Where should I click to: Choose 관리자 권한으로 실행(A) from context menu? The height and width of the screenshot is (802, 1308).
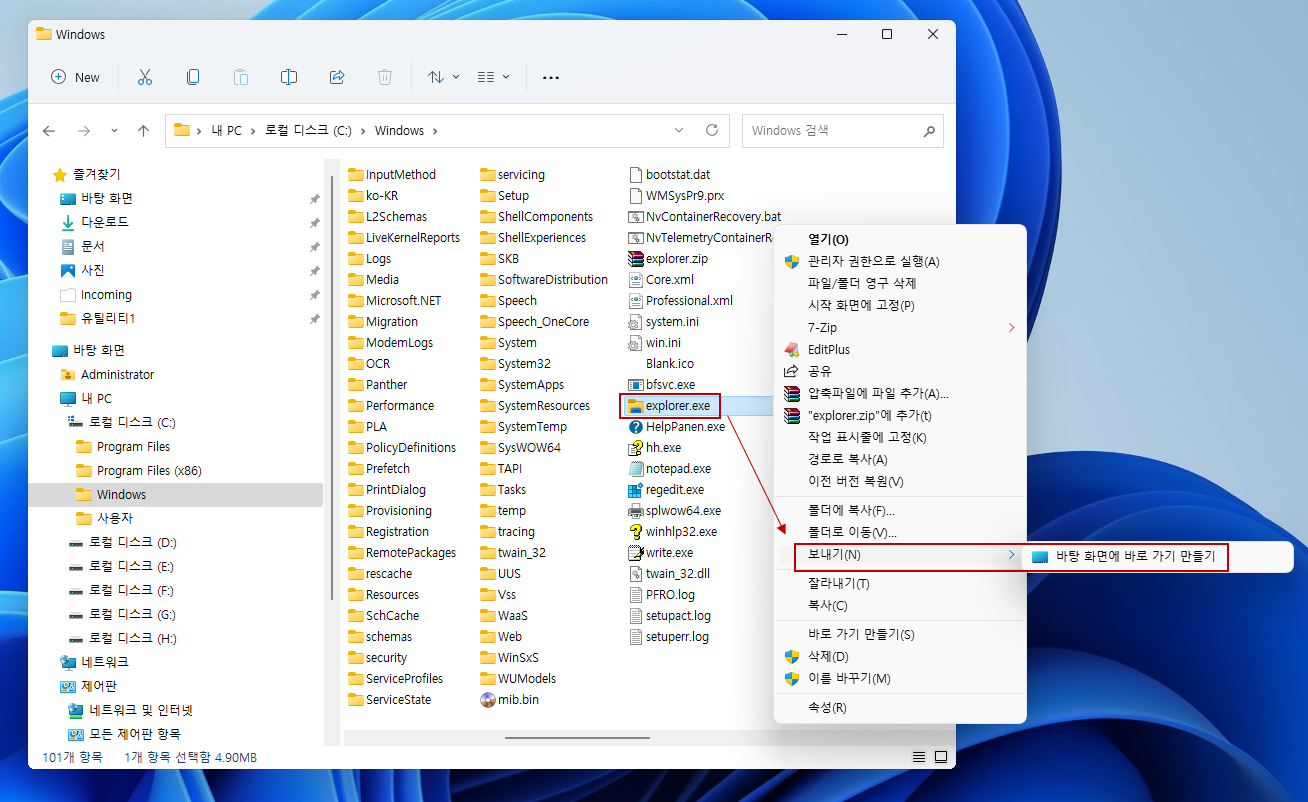tap(900, 262)
